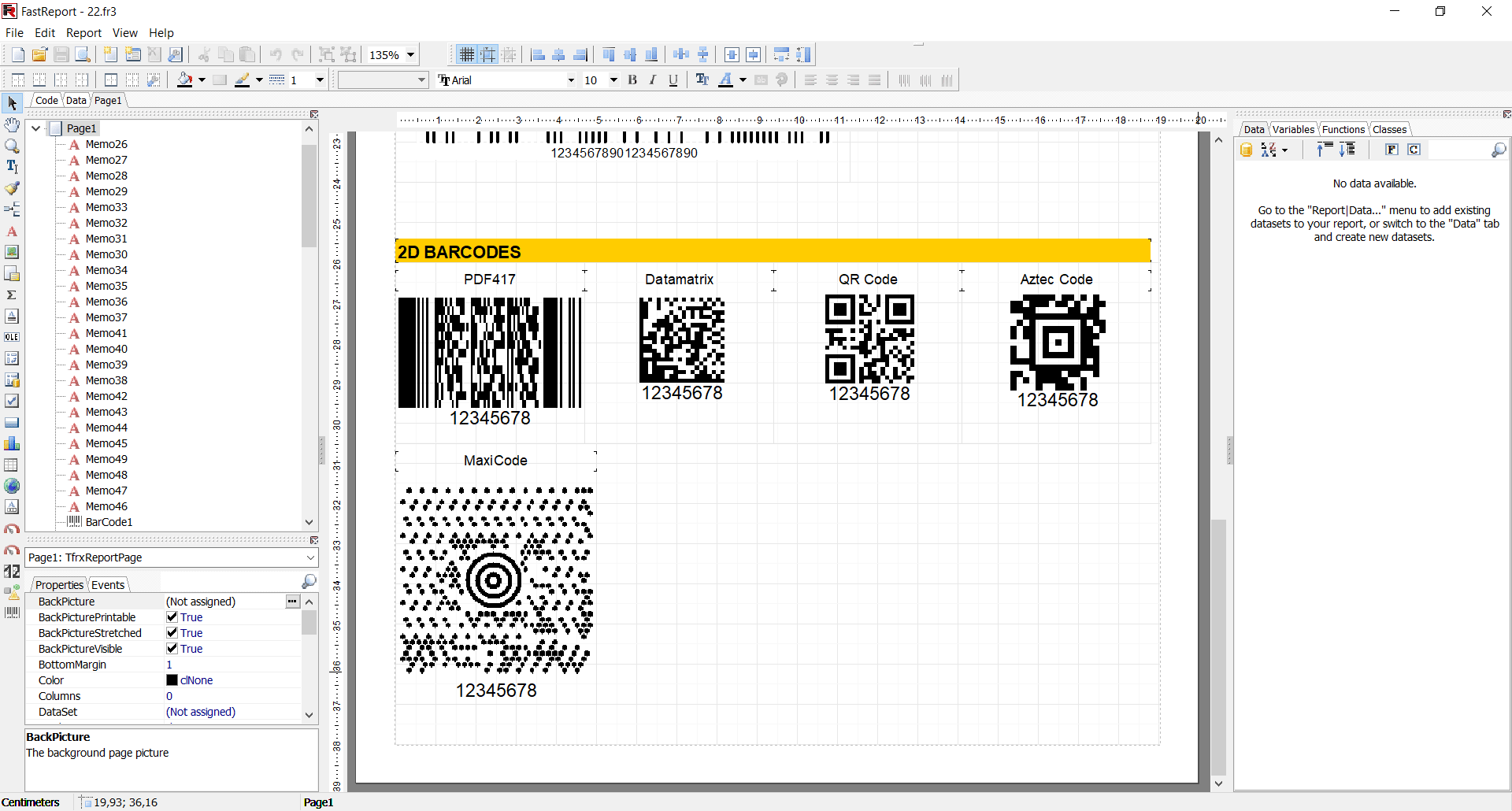Select the Hand pan tool
This screenshot has height=811, width=1512.
click(x=12, y=124)
